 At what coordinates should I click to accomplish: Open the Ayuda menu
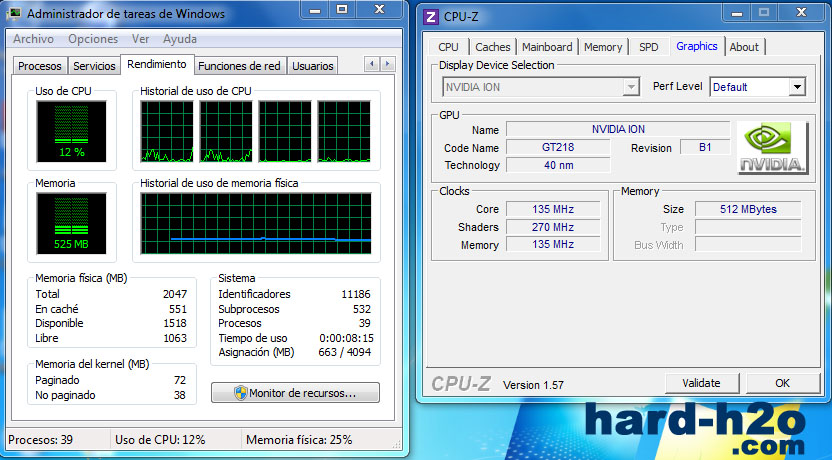(180, 39)
